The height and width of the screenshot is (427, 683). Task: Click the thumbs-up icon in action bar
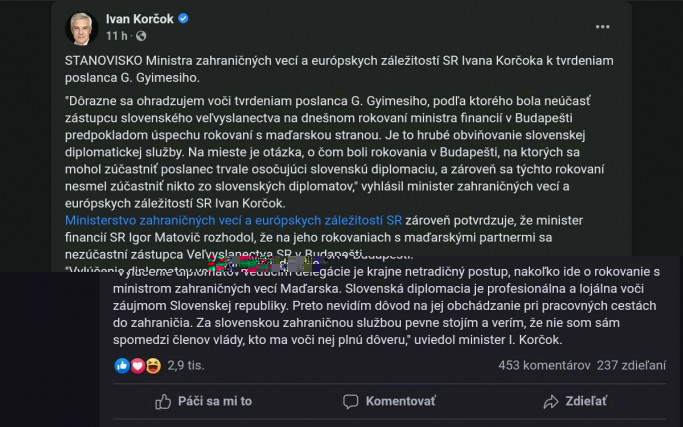163,401
